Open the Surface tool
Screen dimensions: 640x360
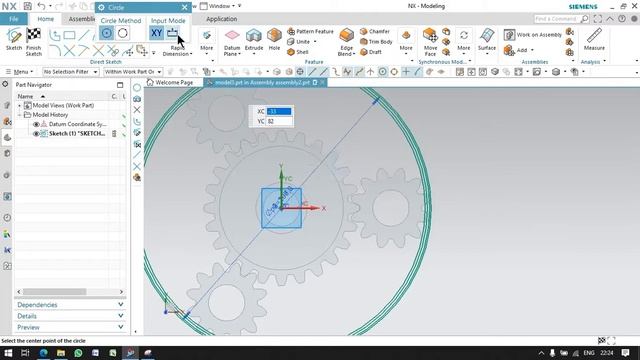click(487, 40)
